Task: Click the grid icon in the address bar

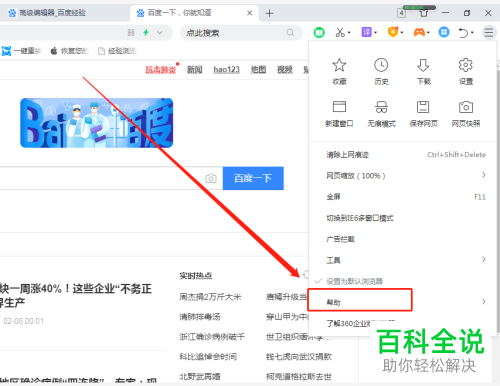Action: click(131, 32)
